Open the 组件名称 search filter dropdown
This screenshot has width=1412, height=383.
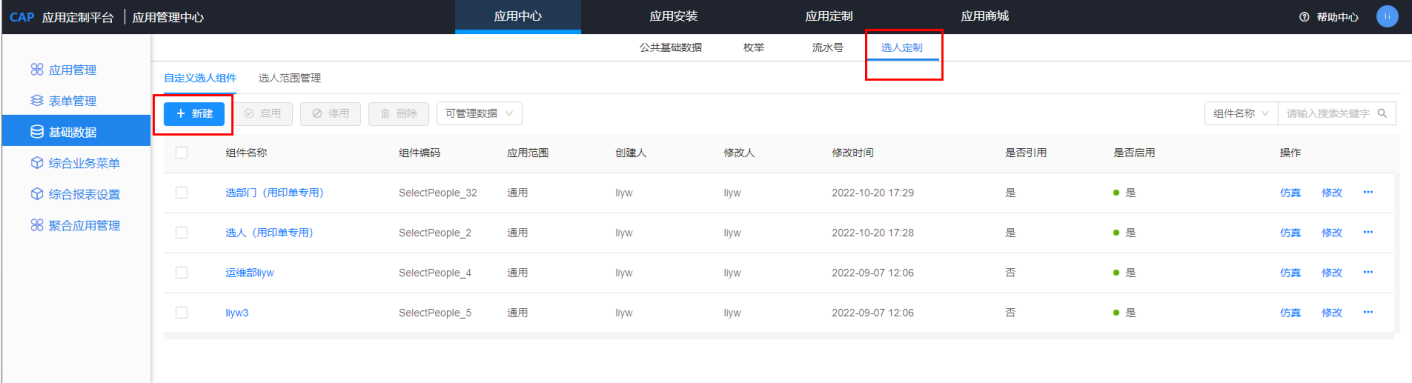(1241, 113)
